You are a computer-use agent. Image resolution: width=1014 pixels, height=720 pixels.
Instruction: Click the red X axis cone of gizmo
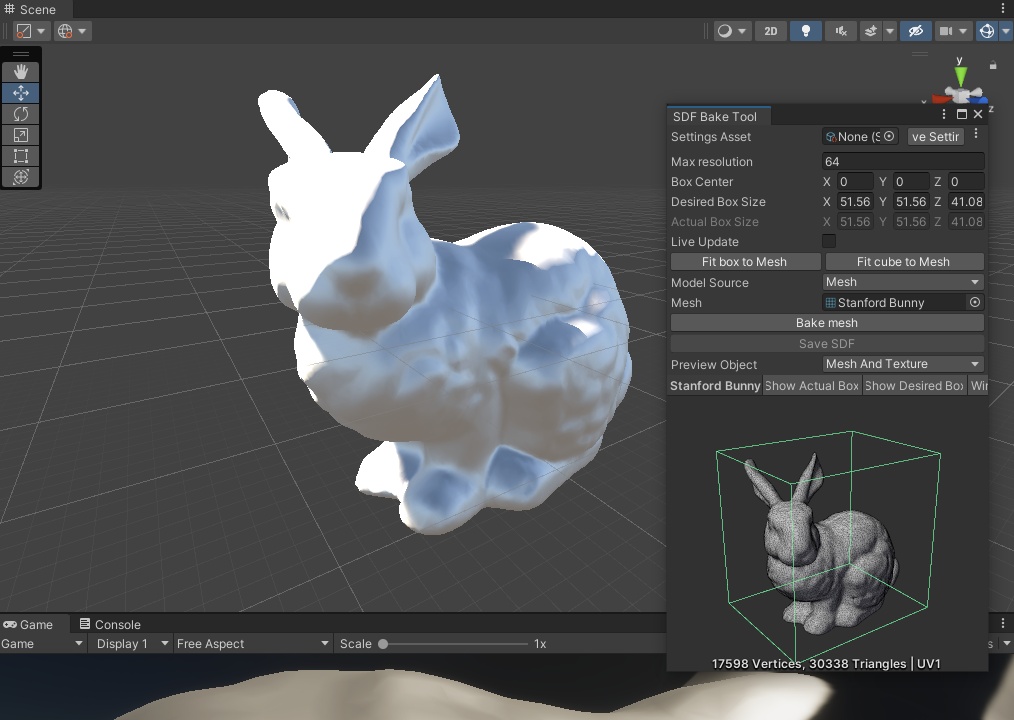[x=941, y=98]
